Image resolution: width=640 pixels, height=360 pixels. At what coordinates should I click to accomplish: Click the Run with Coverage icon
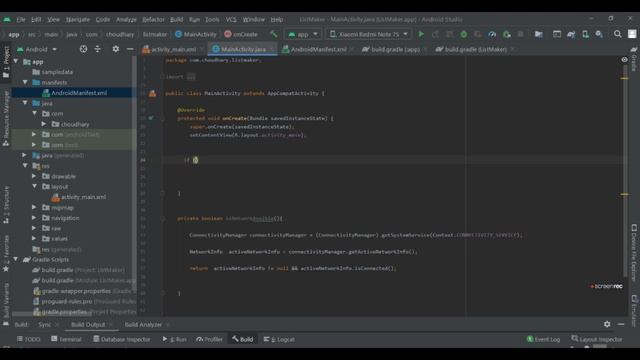[x=478, y=34]
